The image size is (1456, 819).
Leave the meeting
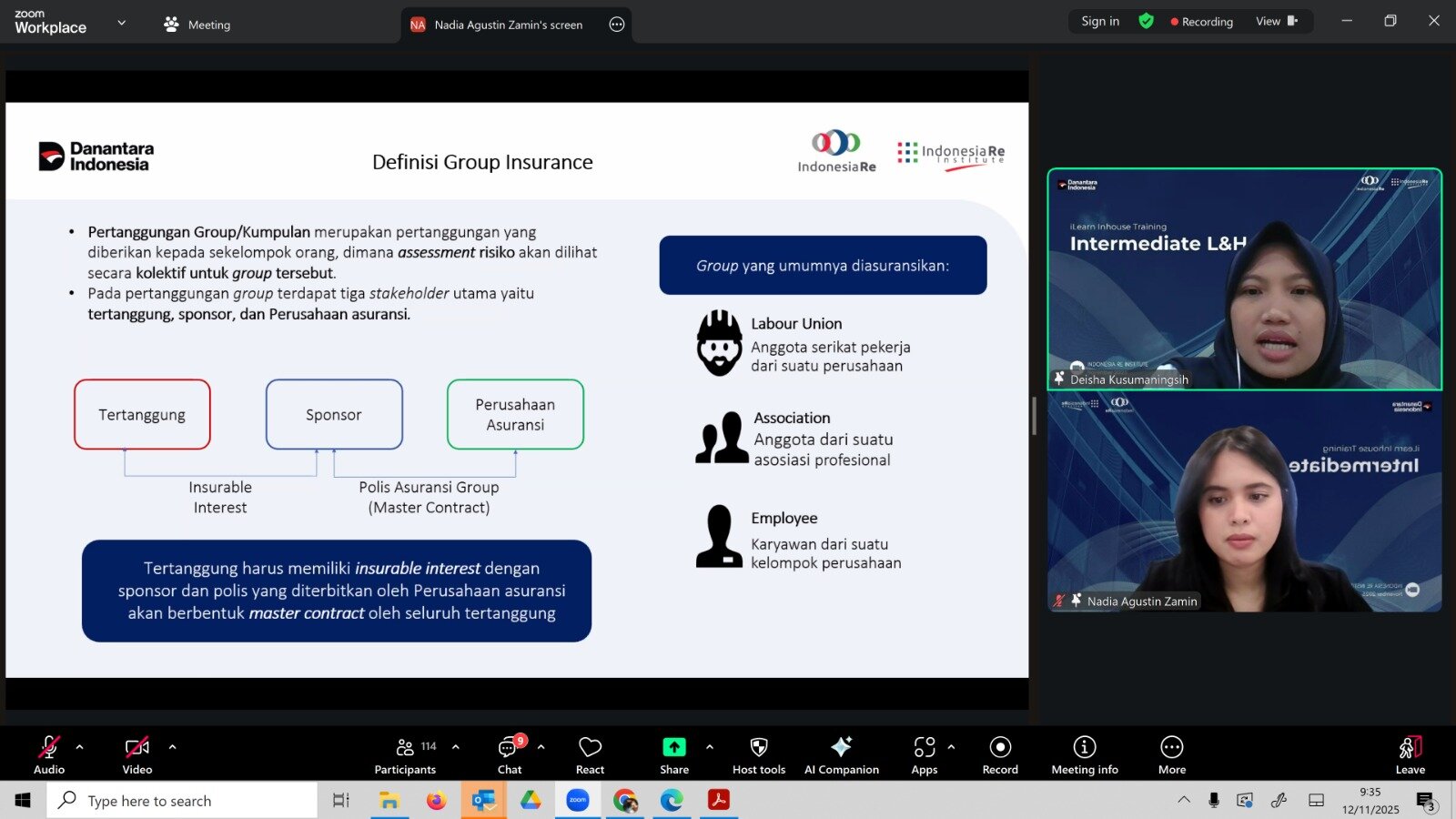pyautogui.click(x=1410, y=755)
